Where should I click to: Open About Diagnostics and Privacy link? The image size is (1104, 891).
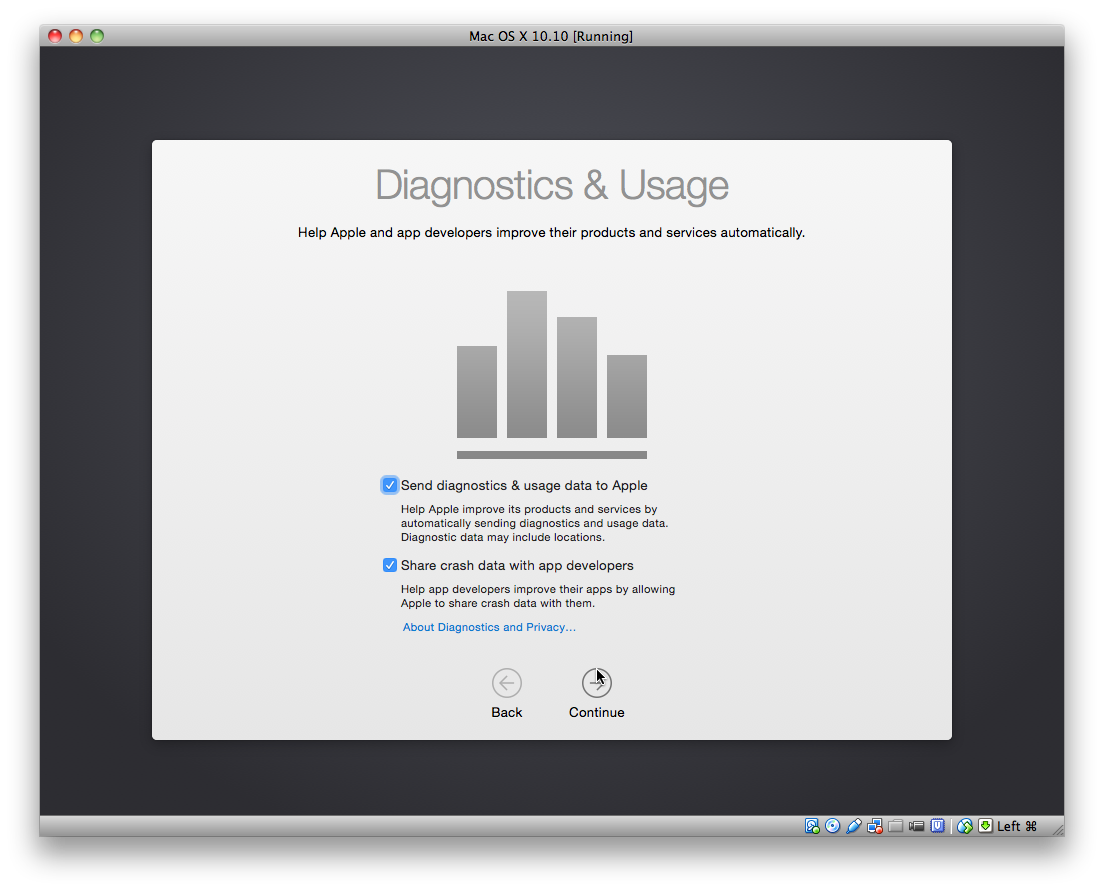click(489, 627)
